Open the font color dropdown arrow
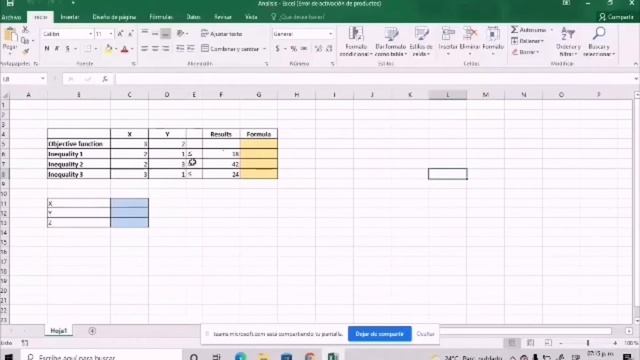This screenshot has width=640, height=360. pyautogui.click(x=132, y=49)
